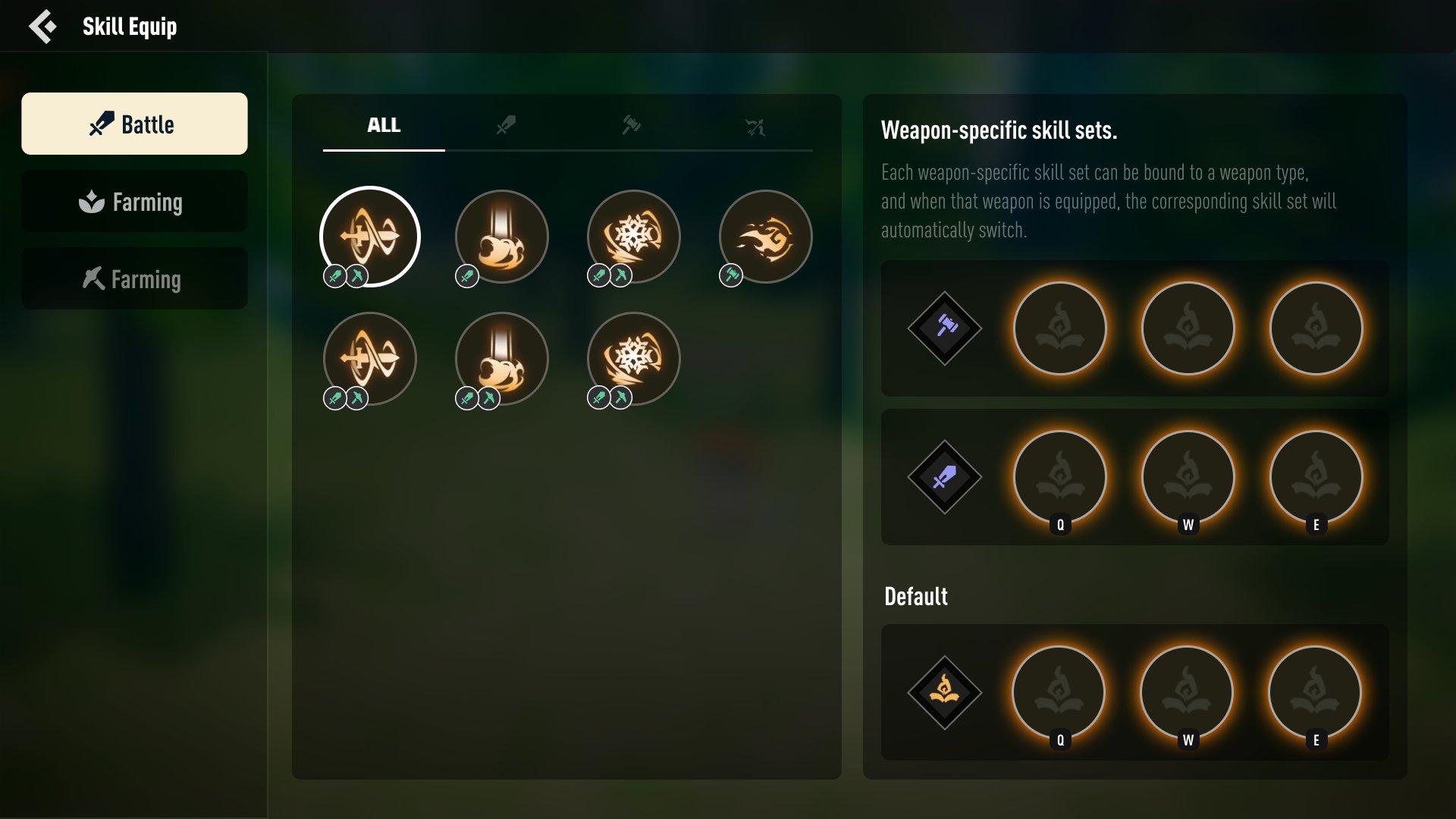The height and width of the screenshot is (819, 1456).
Task: Click the first hammer set skill slot
Action: [1059, 328]
